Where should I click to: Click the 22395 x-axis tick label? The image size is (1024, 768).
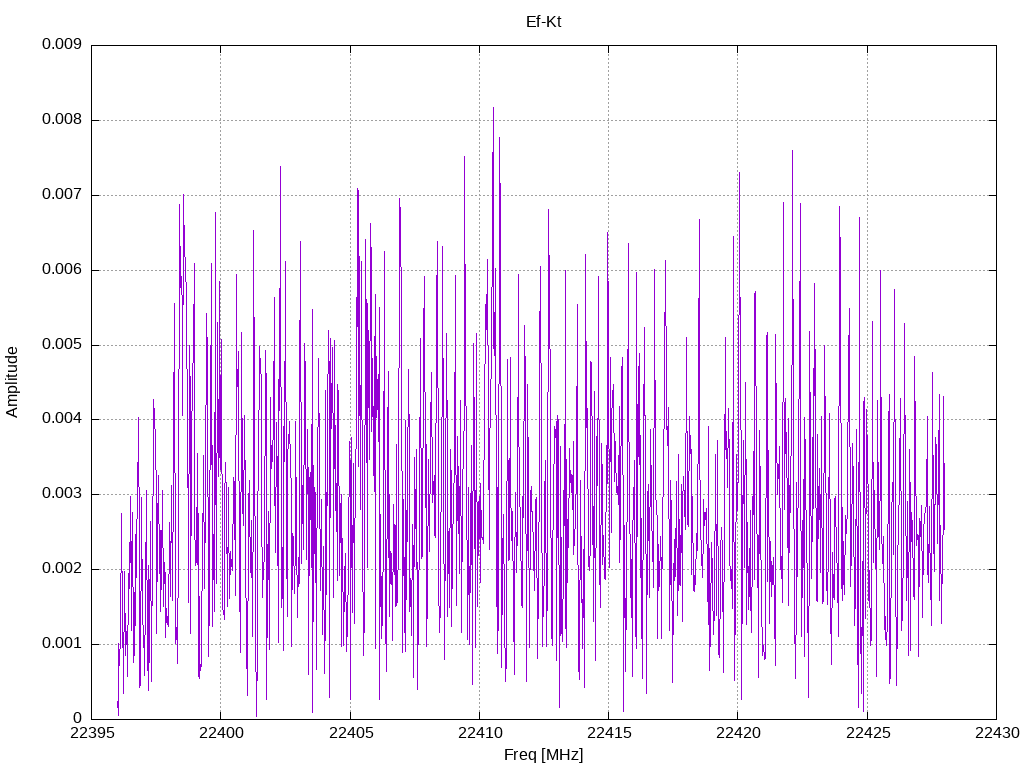91,733
